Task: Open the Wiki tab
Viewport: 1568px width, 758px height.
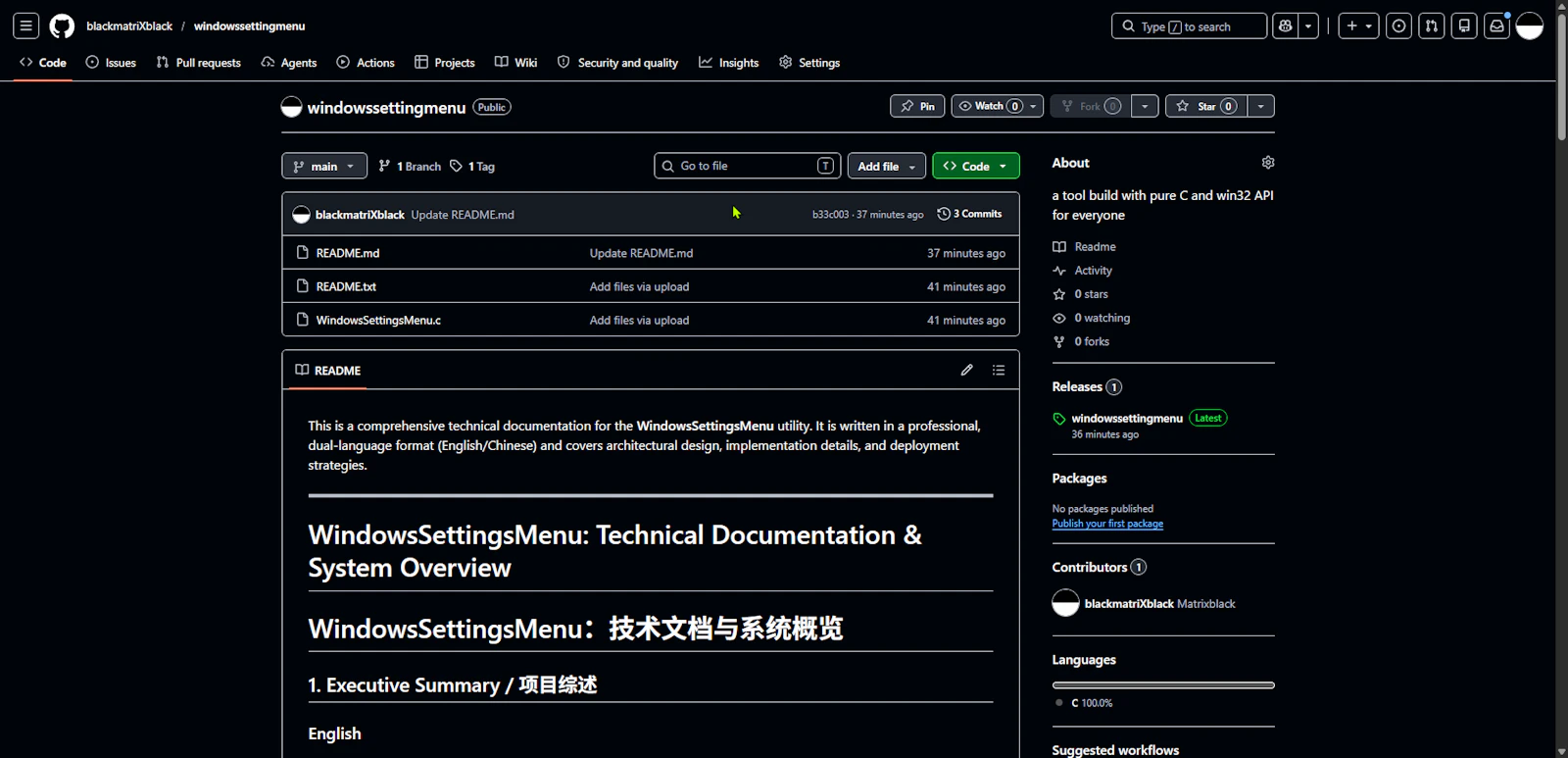Action: [516, 63]
